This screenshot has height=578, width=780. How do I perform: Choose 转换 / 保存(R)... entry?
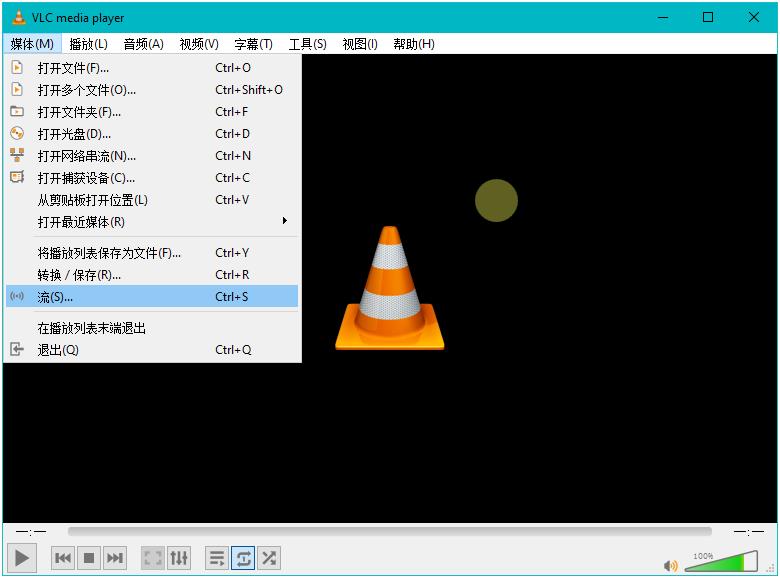point(152,275)
